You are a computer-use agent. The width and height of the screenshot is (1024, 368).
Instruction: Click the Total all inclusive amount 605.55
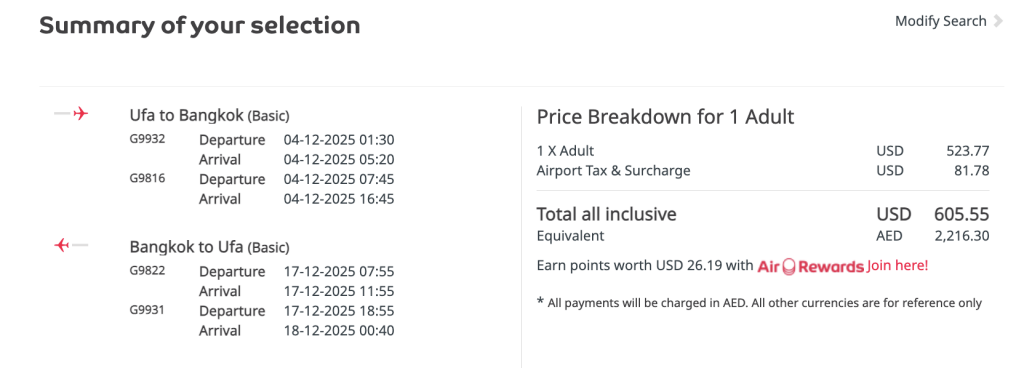pyautogui.click(x=961, y=214)
